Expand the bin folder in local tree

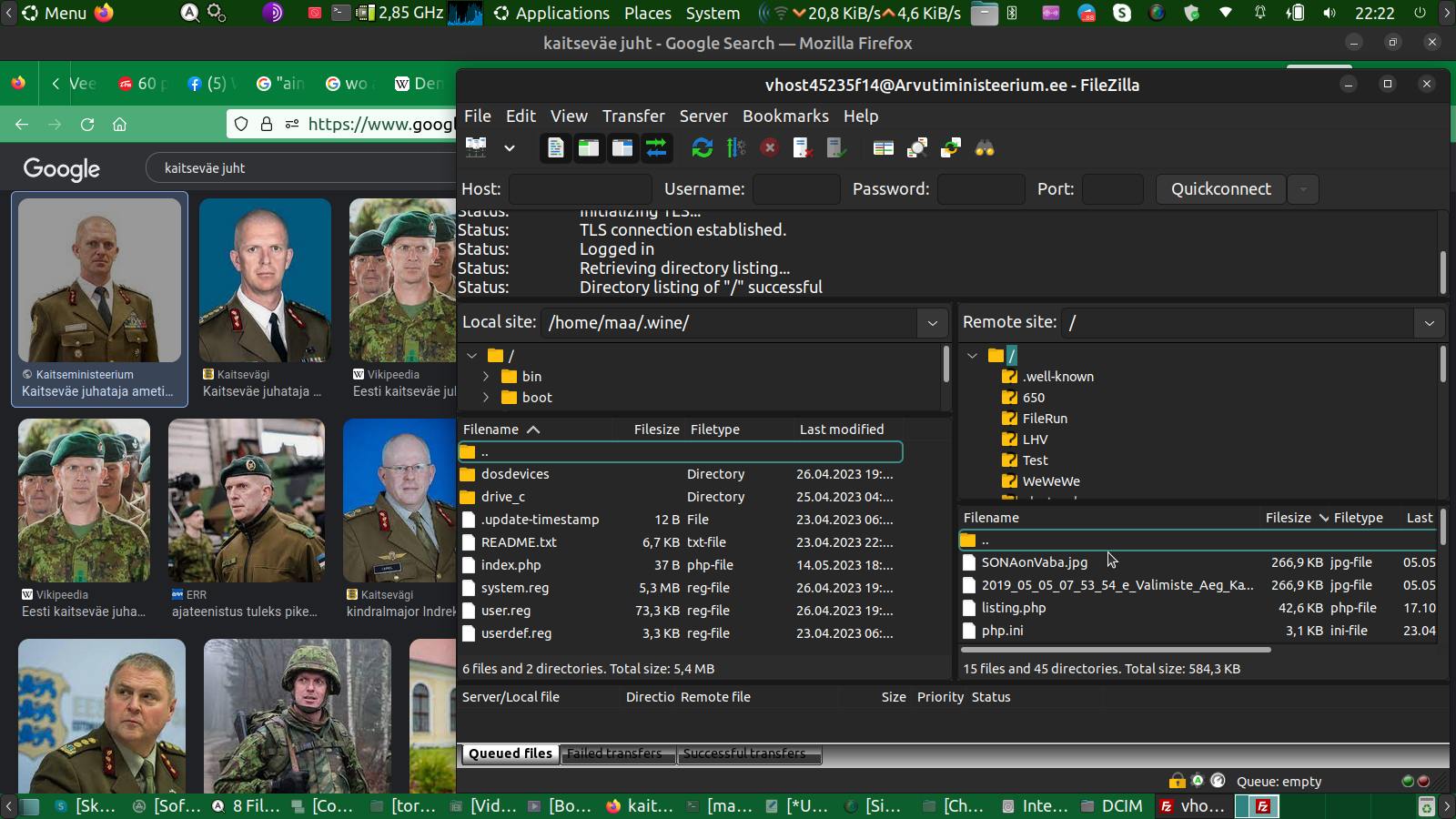click(486, 377)
